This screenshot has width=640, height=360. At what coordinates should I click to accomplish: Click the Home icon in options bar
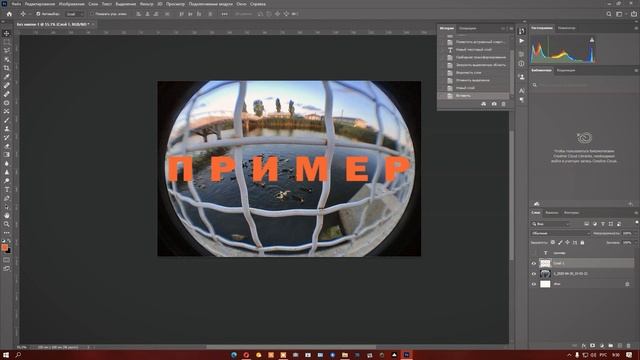pyautogui.click(x=9, y=14)
